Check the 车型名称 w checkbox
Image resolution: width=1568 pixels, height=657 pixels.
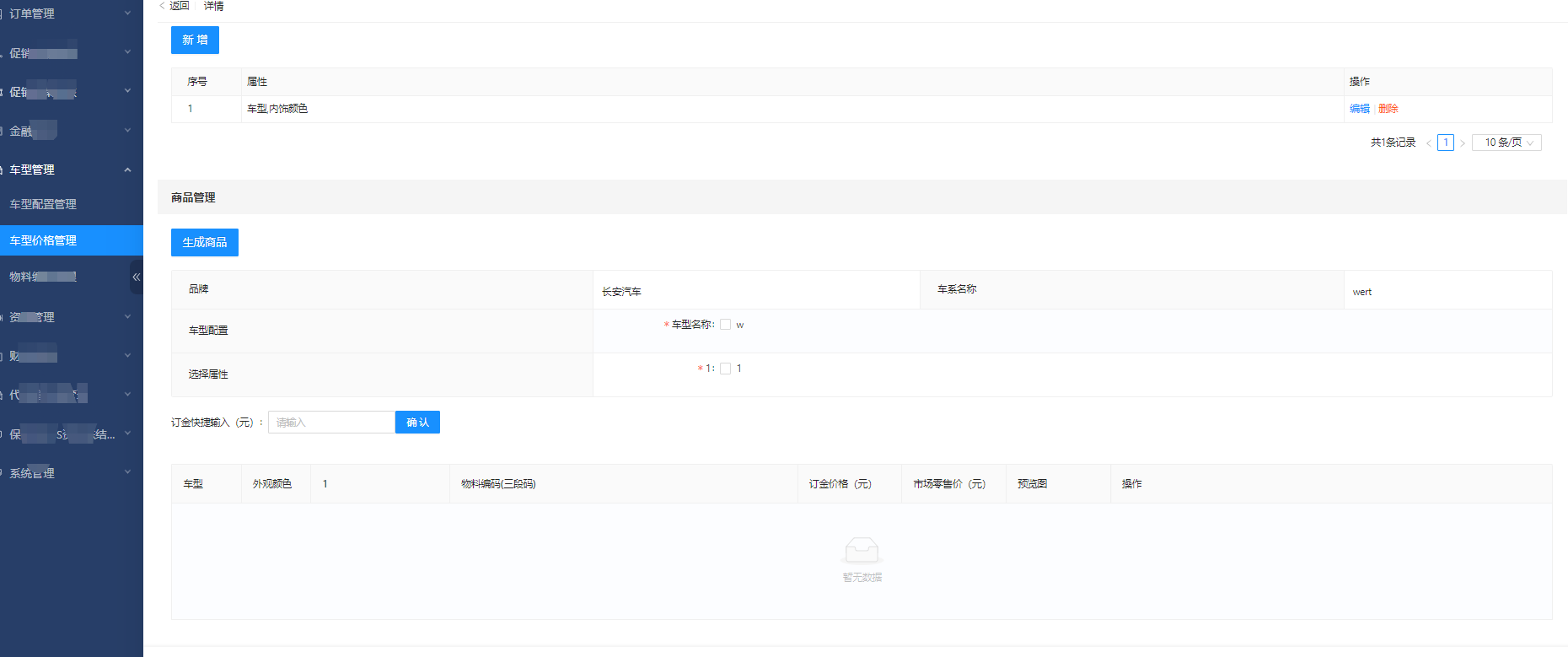[725, 325]
